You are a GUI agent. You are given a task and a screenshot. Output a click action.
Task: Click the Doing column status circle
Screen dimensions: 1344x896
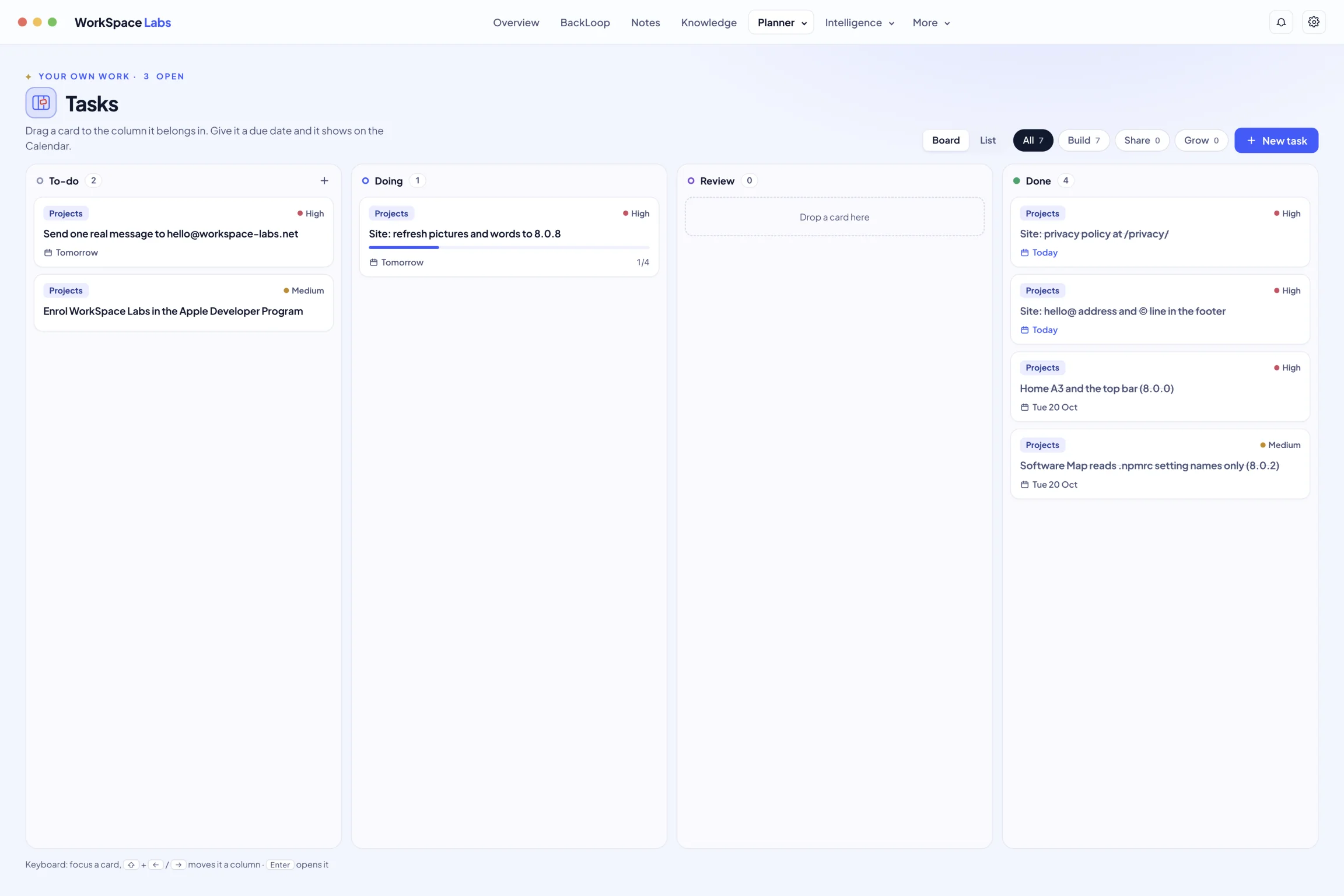click(365, 181)
